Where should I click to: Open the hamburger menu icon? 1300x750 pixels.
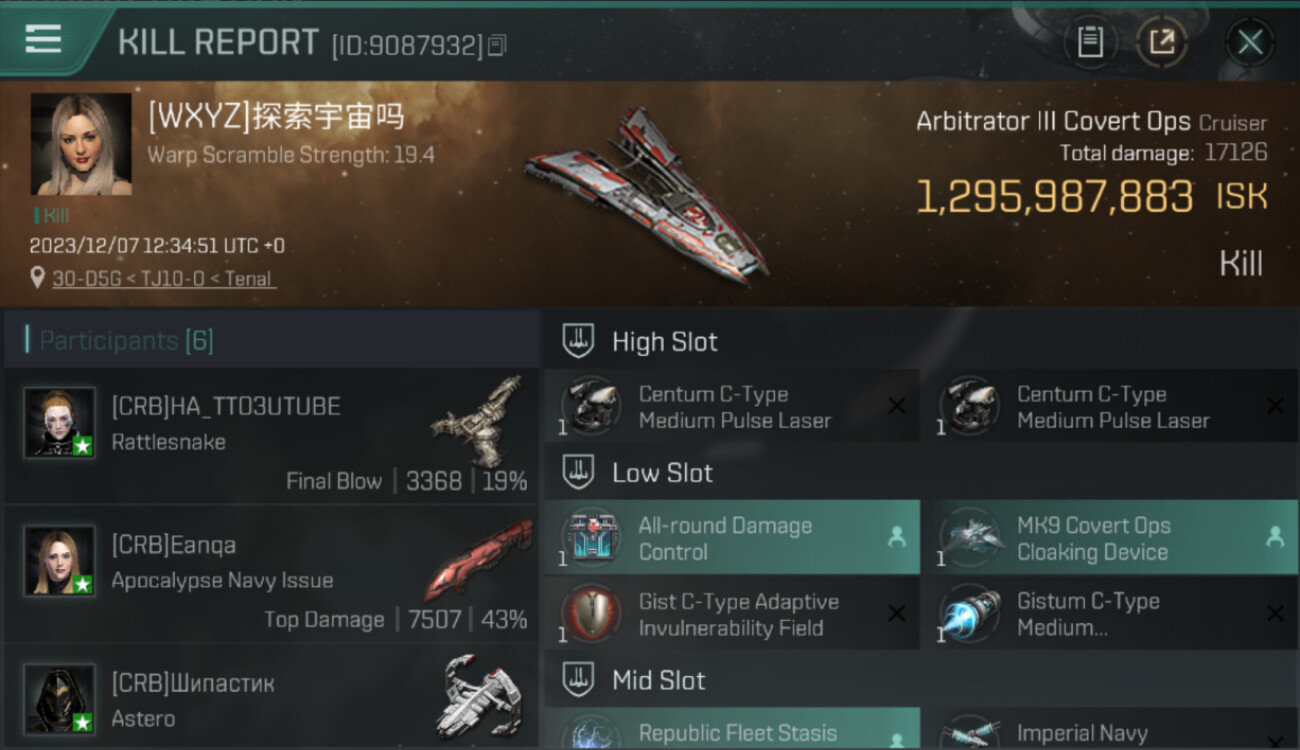43,40
